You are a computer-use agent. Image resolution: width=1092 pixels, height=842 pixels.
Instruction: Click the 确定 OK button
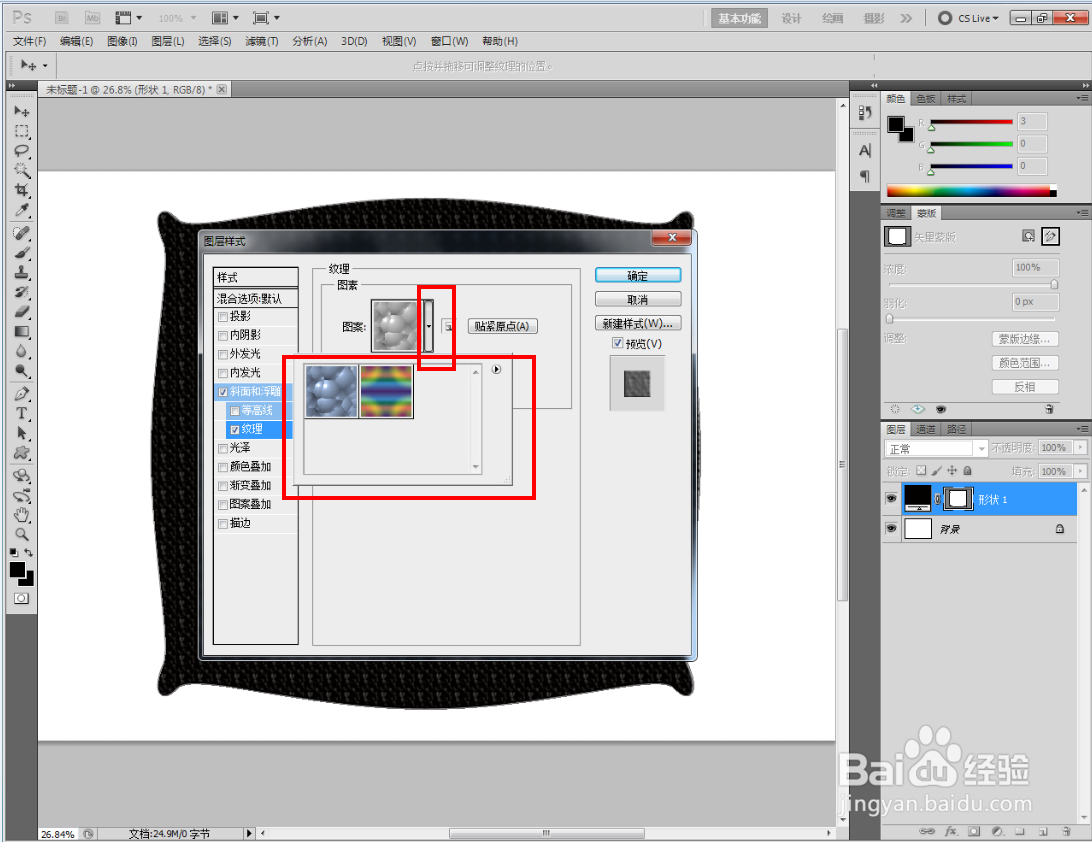[x=638, y=276]
